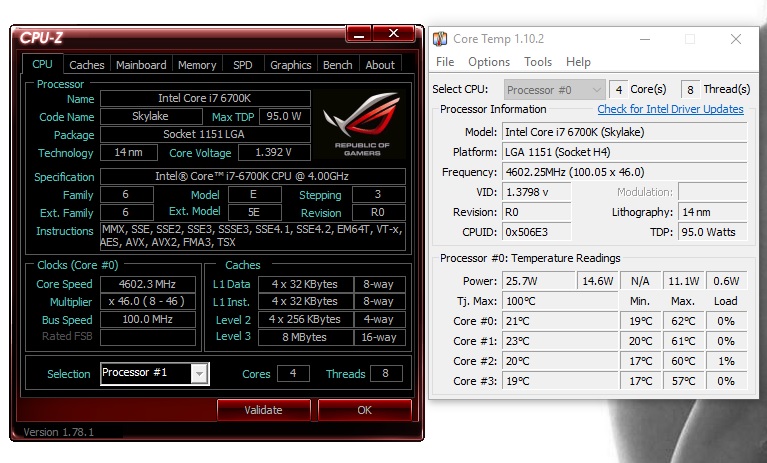The width and height of the screenshot is (767, 463).
Task: Click the Model field in Core Temp
Action: tap(625, 132)
